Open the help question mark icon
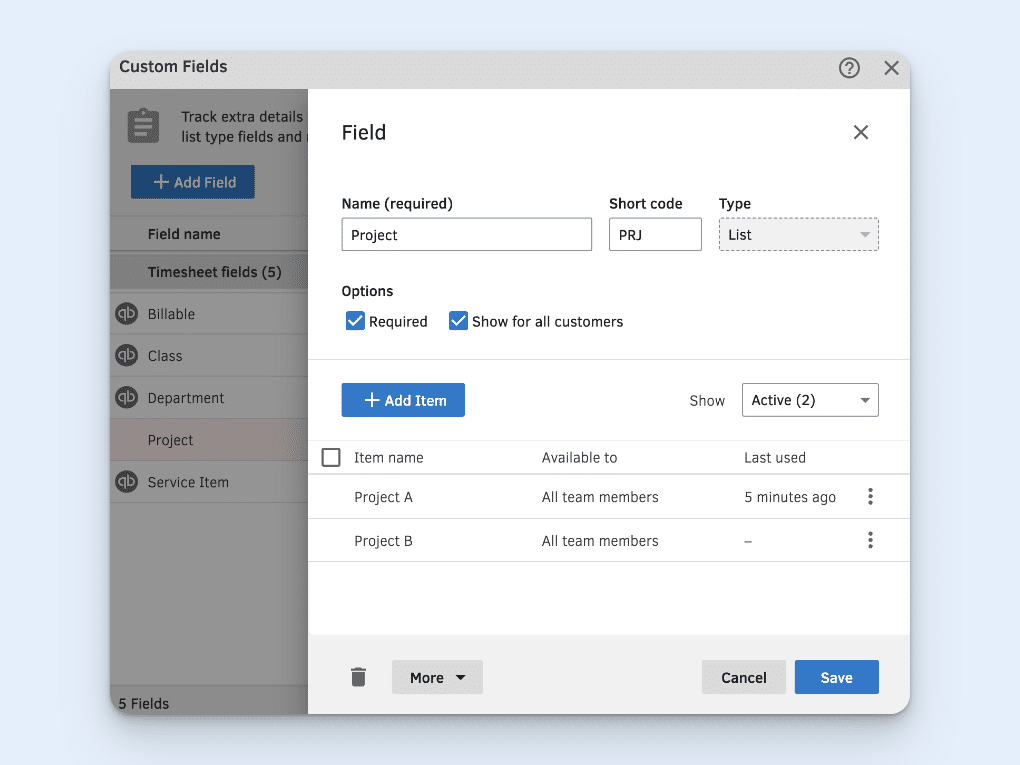The height and width of the screenshot is (765, 1020). [849, 68]
